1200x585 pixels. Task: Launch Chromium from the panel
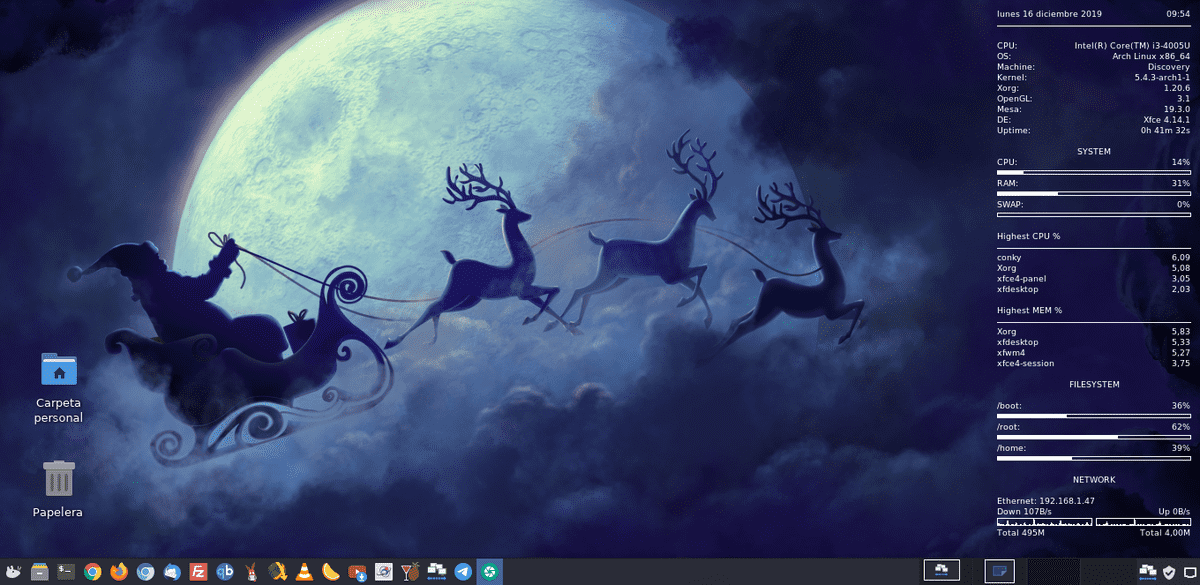tap(146, 572)
